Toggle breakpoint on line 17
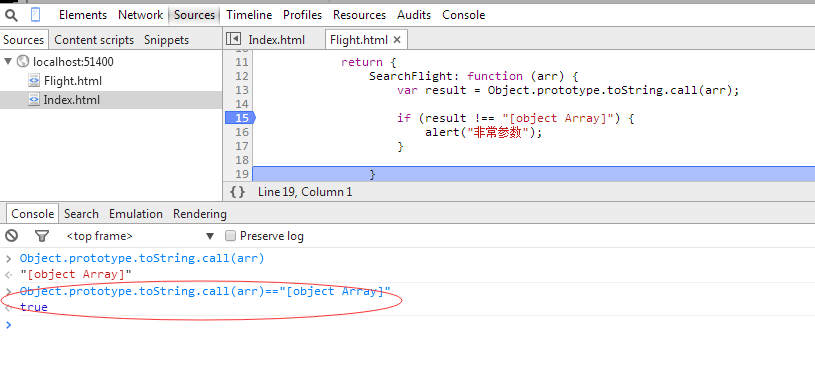815x380 pixels. click(x=242, y=146)
